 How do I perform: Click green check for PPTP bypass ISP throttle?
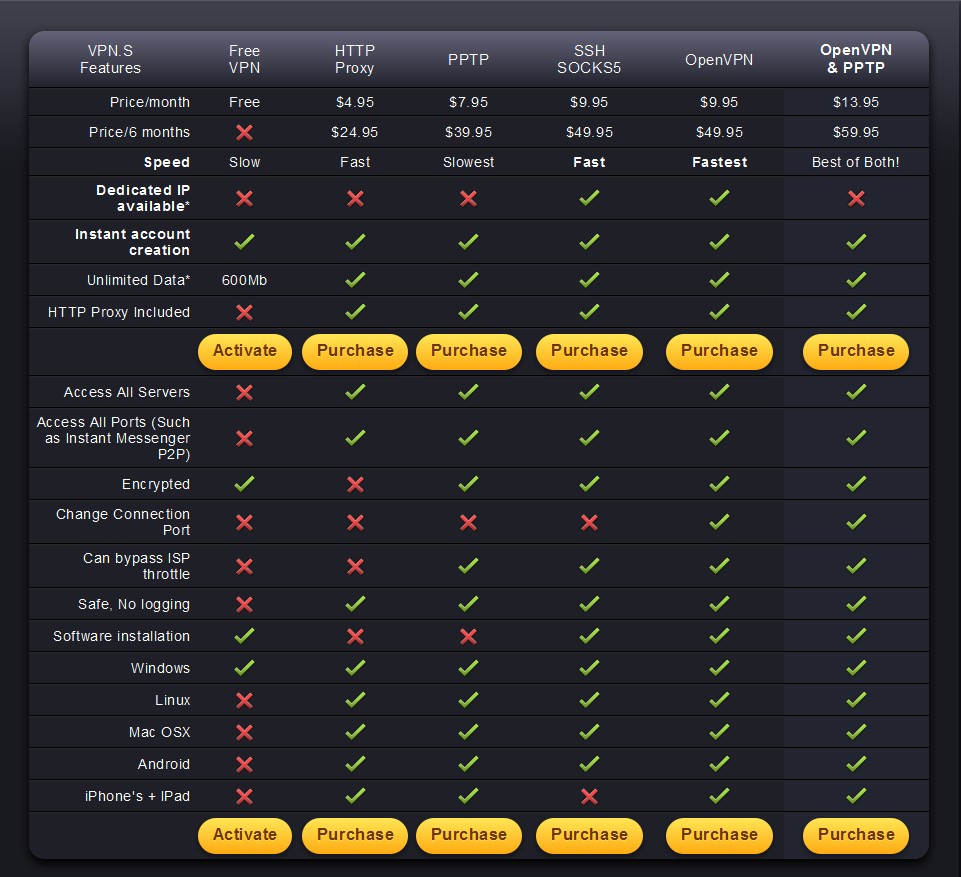[468, 565]
